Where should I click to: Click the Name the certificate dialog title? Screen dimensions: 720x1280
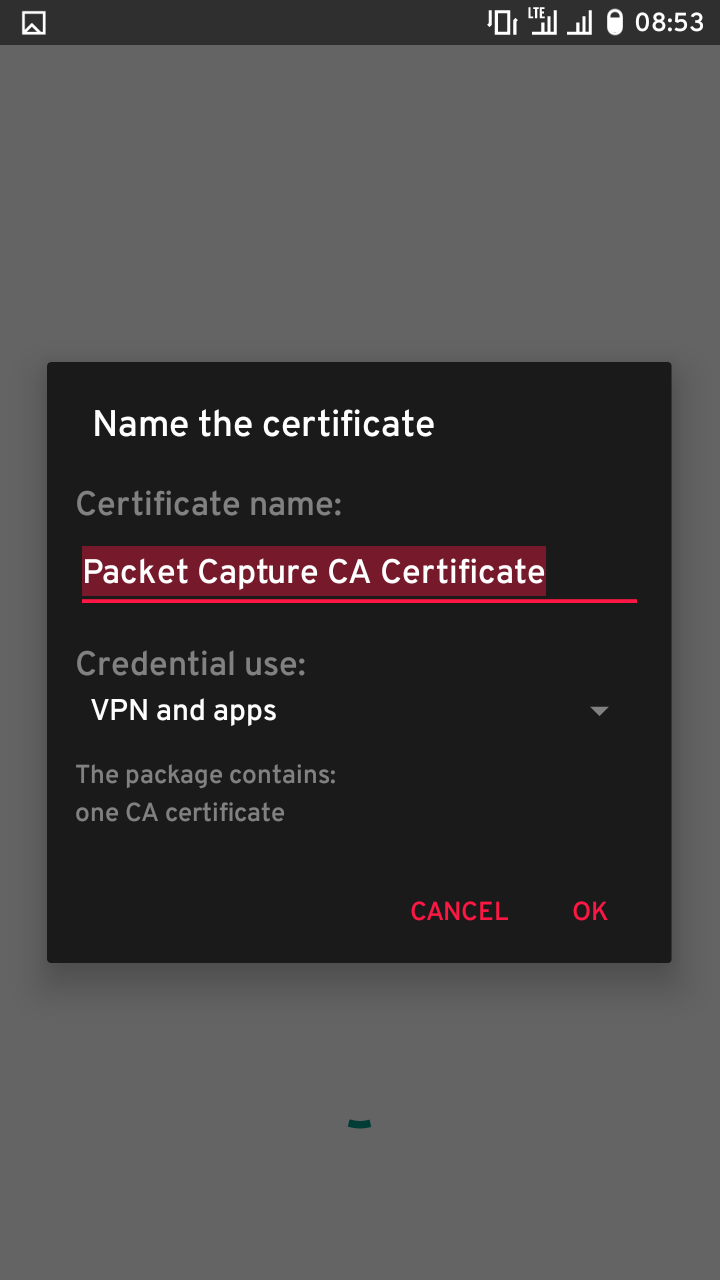click(x=263, y=423)
